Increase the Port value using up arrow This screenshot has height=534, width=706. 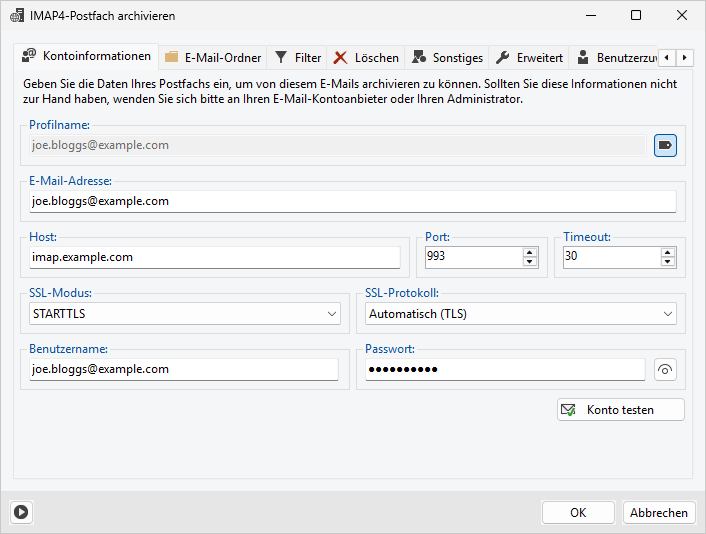pyautogui.click(x=530, y=252)
